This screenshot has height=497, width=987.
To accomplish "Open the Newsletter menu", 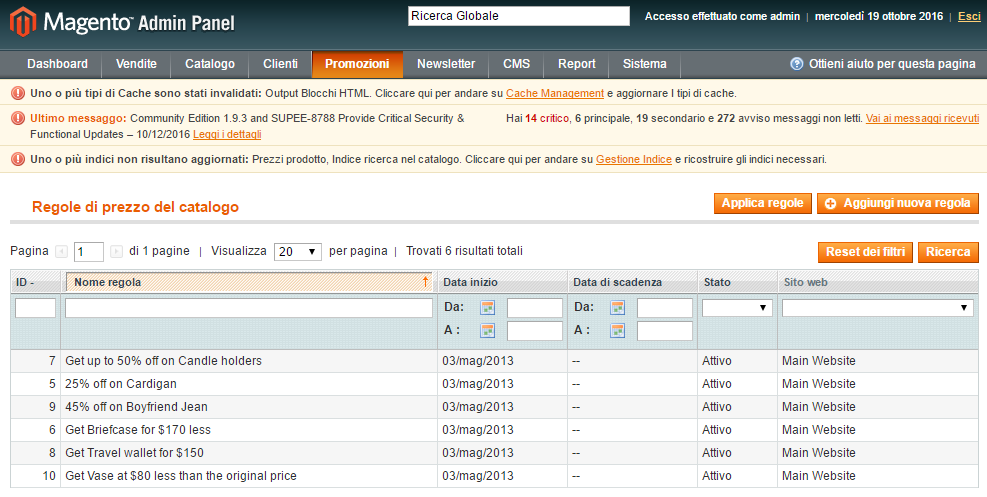I will (x=446, y=64).
